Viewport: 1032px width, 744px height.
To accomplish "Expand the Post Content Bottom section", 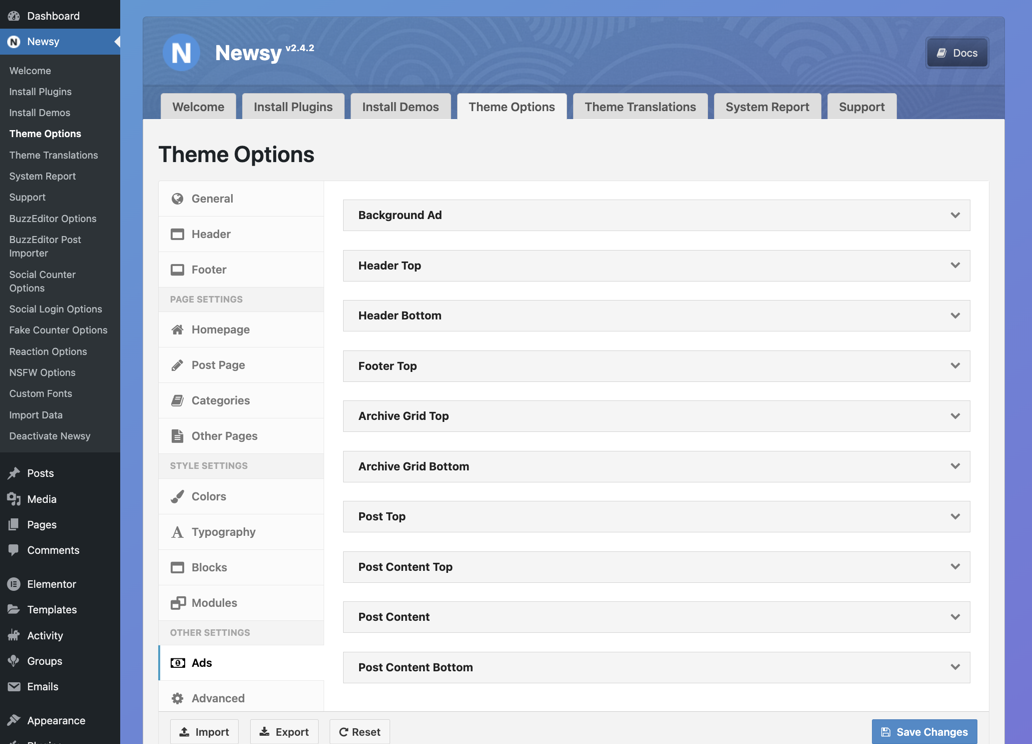I will click(656, 668).
